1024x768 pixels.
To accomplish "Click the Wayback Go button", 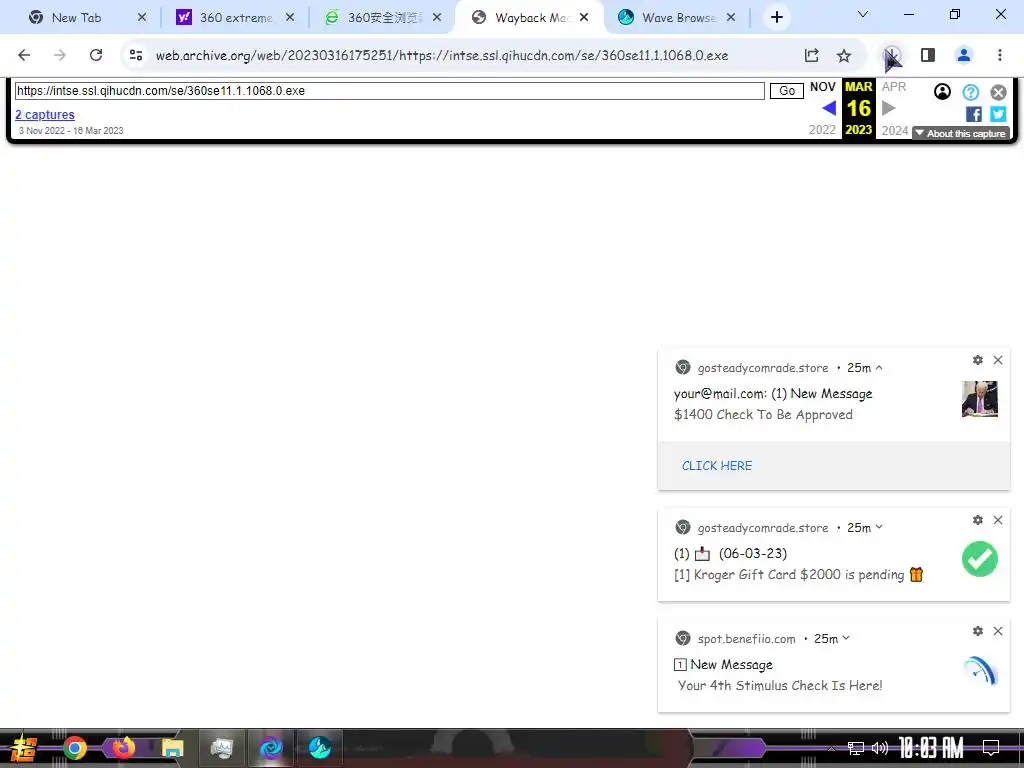I will [787, 91].
